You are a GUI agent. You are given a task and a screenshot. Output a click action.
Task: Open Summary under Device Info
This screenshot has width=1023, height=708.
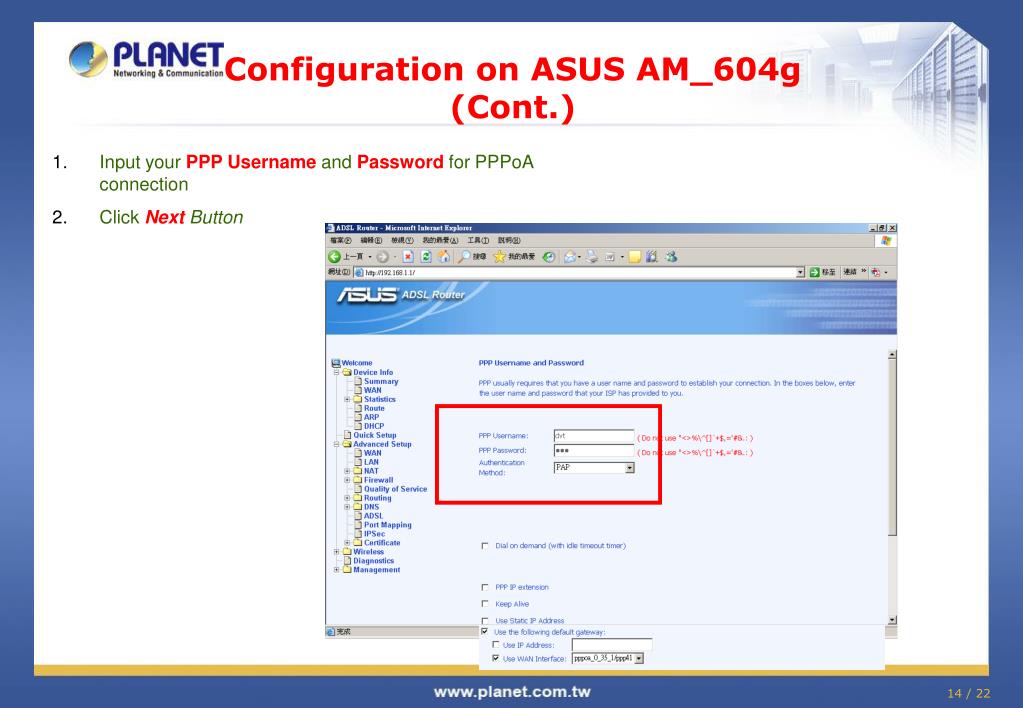pyautogui.click(x=381, y=381)
